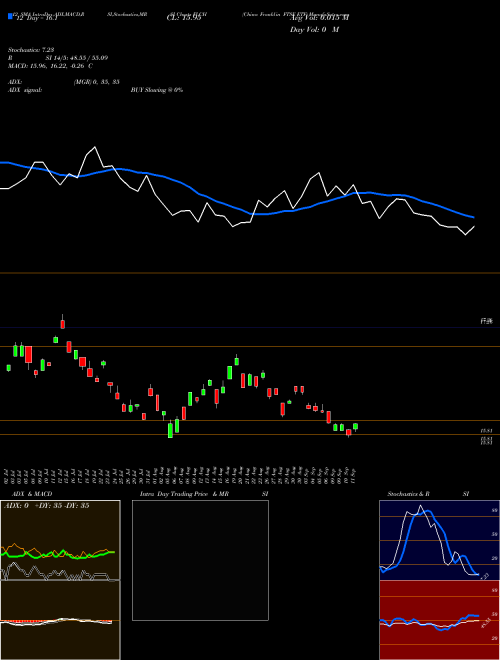The image size is (500, 660).
Task: Click the 'Day Vol: 0 M' label
Action: click(314, 29)
